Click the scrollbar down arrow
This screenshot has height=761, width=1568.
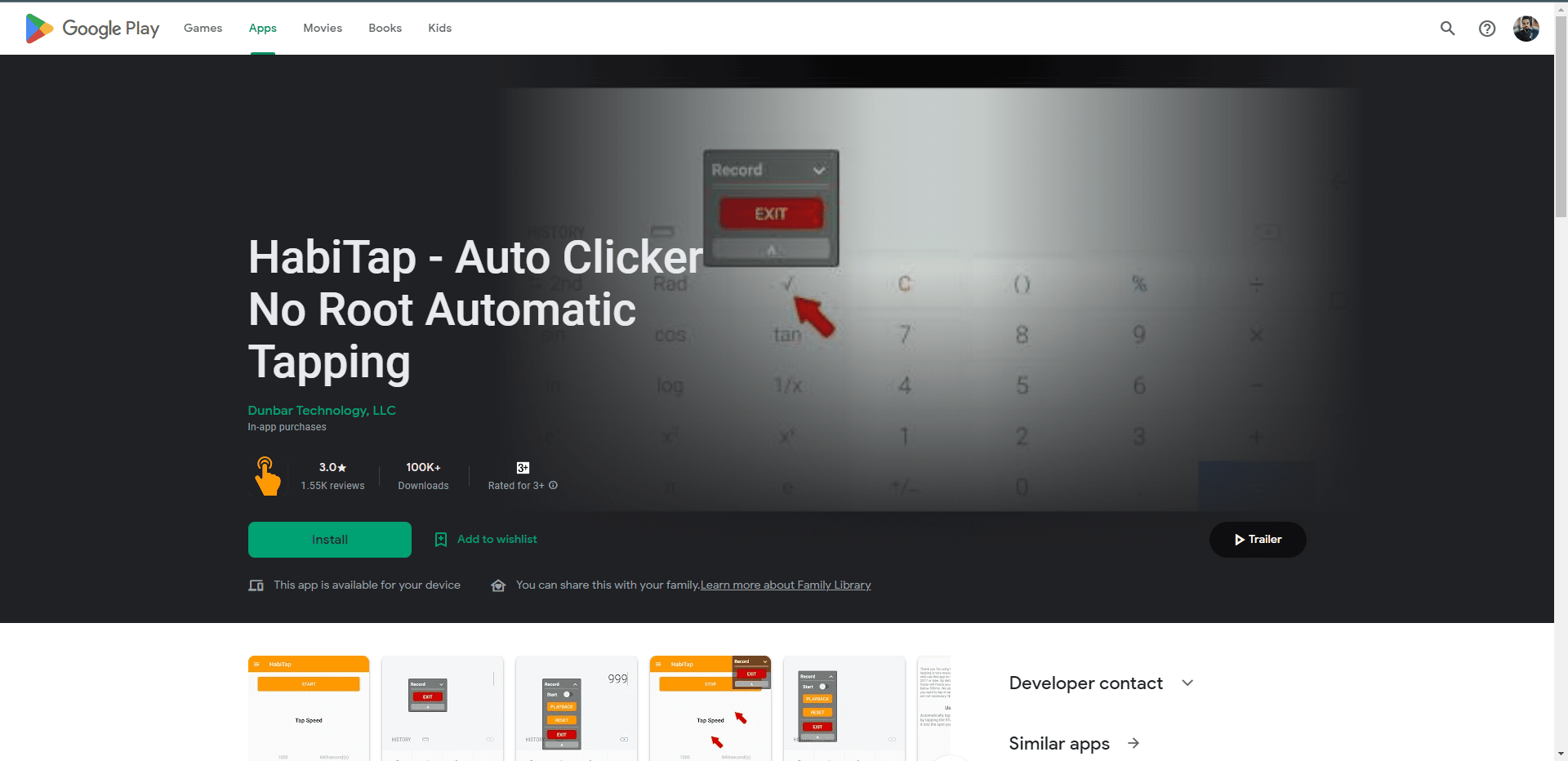click(x=1561, y=754)
